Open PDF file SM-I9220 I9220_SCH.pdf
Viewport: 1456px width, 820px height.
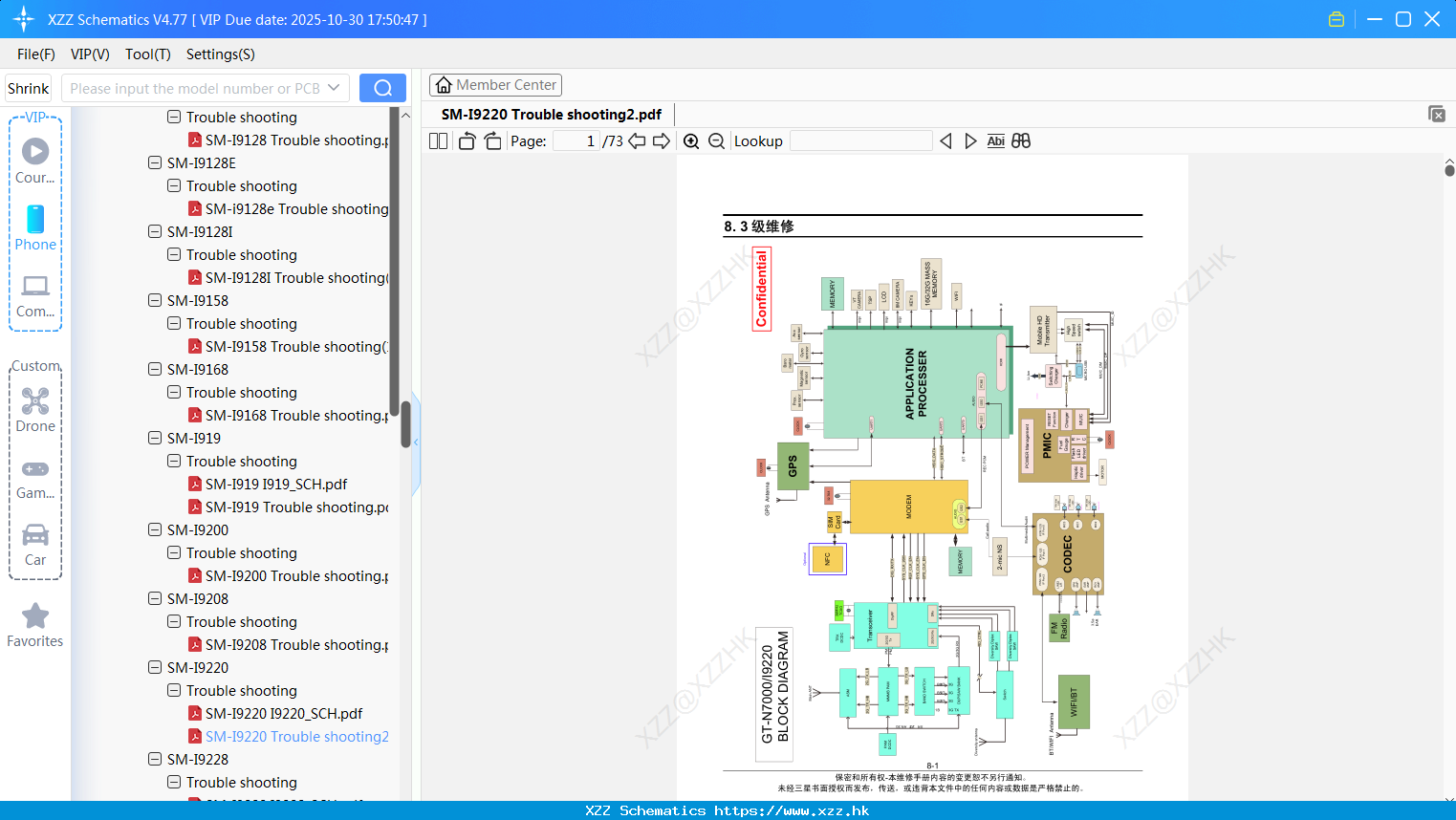click(284, 713)
